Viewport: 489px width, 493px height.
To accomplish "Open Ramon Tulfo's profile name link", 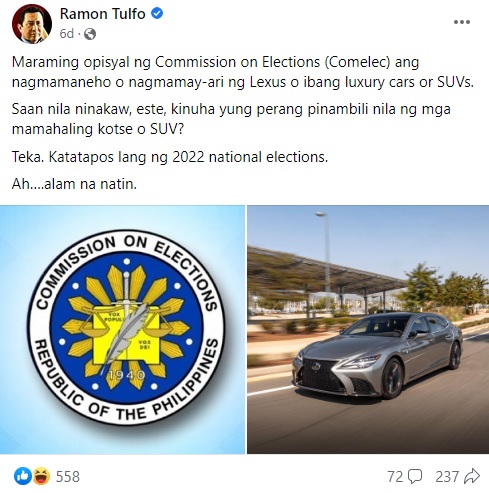I will click(x=102, y=14).
